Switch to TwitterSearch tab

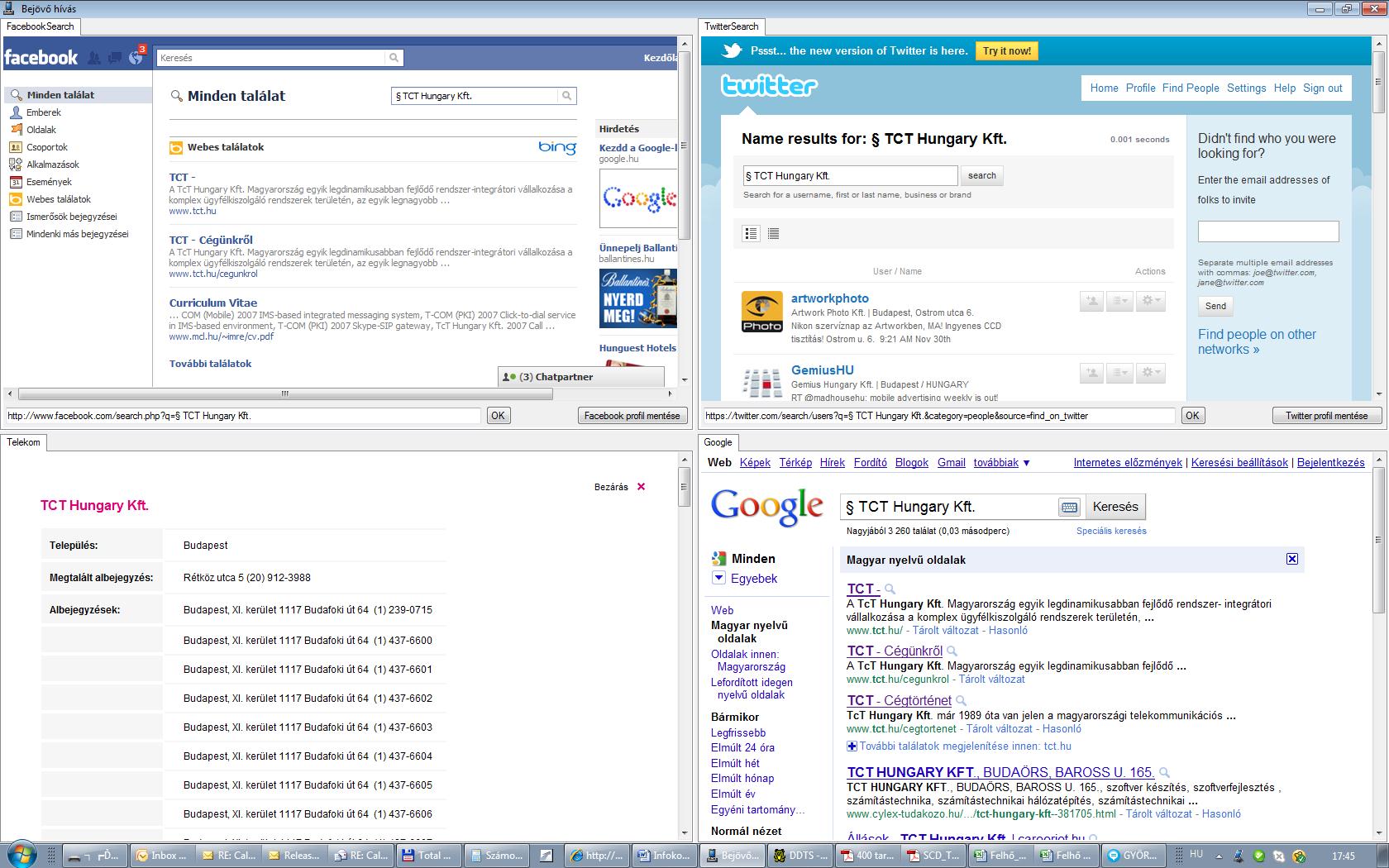(x=731, y=26)
